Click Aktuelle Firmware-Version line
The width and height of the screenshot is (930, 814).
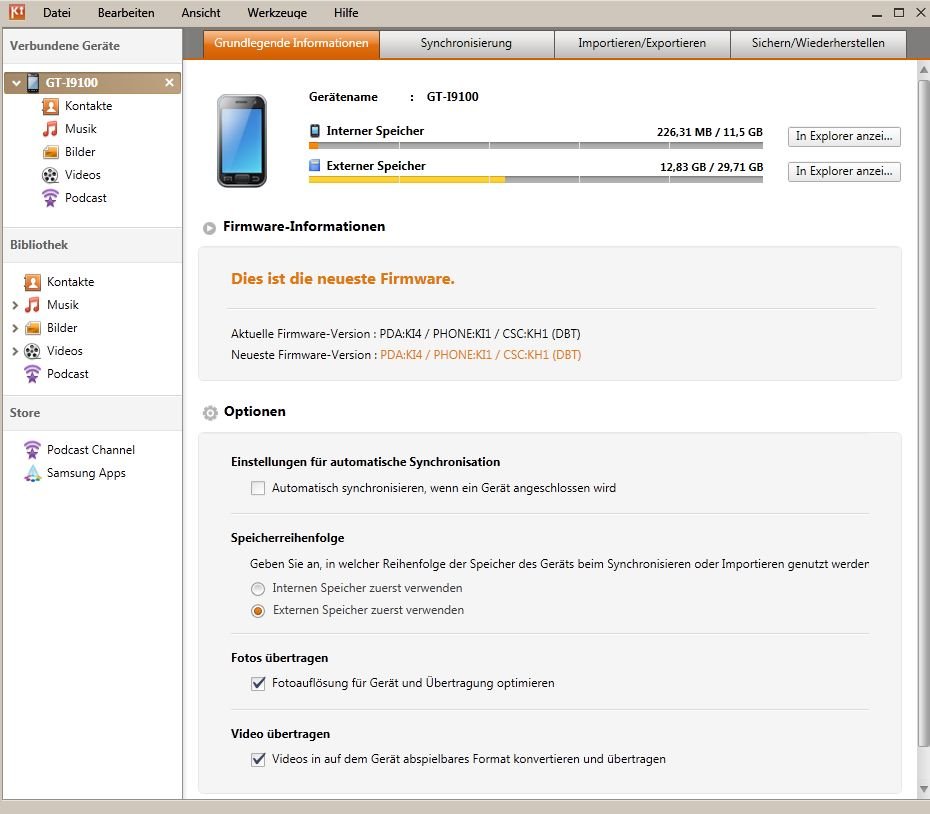[x=406, y=334]
